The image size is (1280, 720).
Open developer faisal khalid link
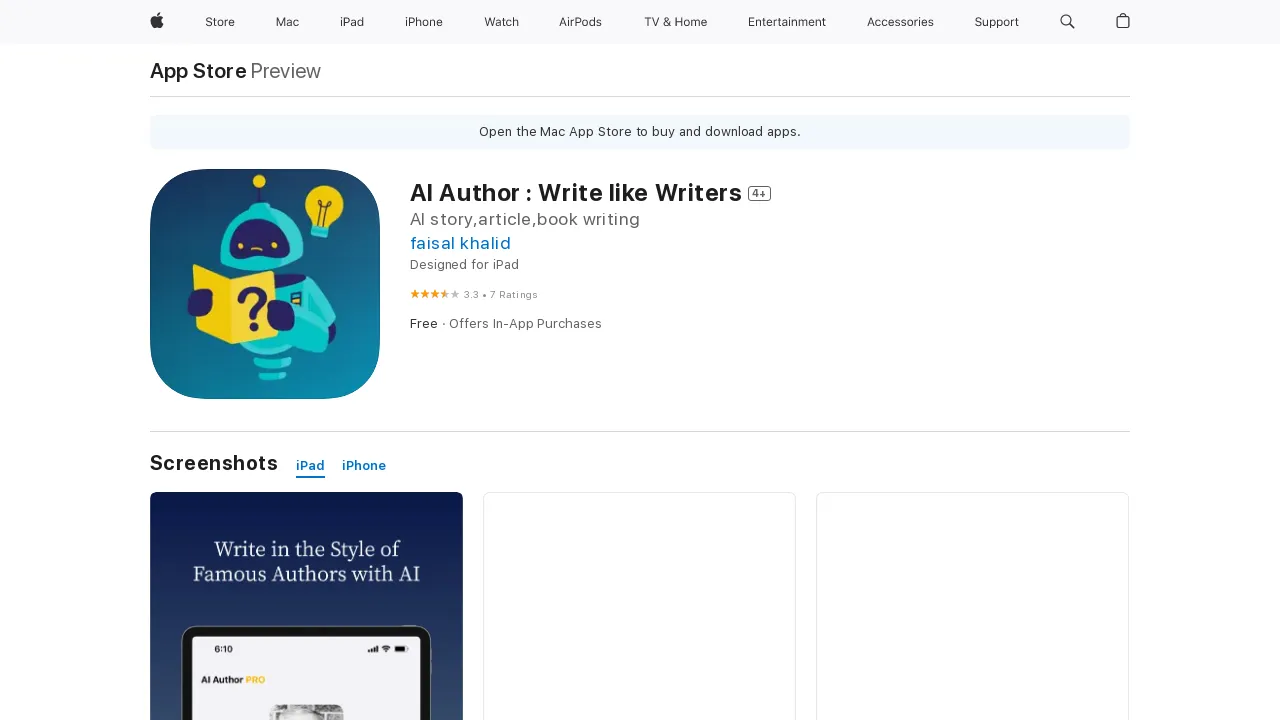click(x=460, y=243)
